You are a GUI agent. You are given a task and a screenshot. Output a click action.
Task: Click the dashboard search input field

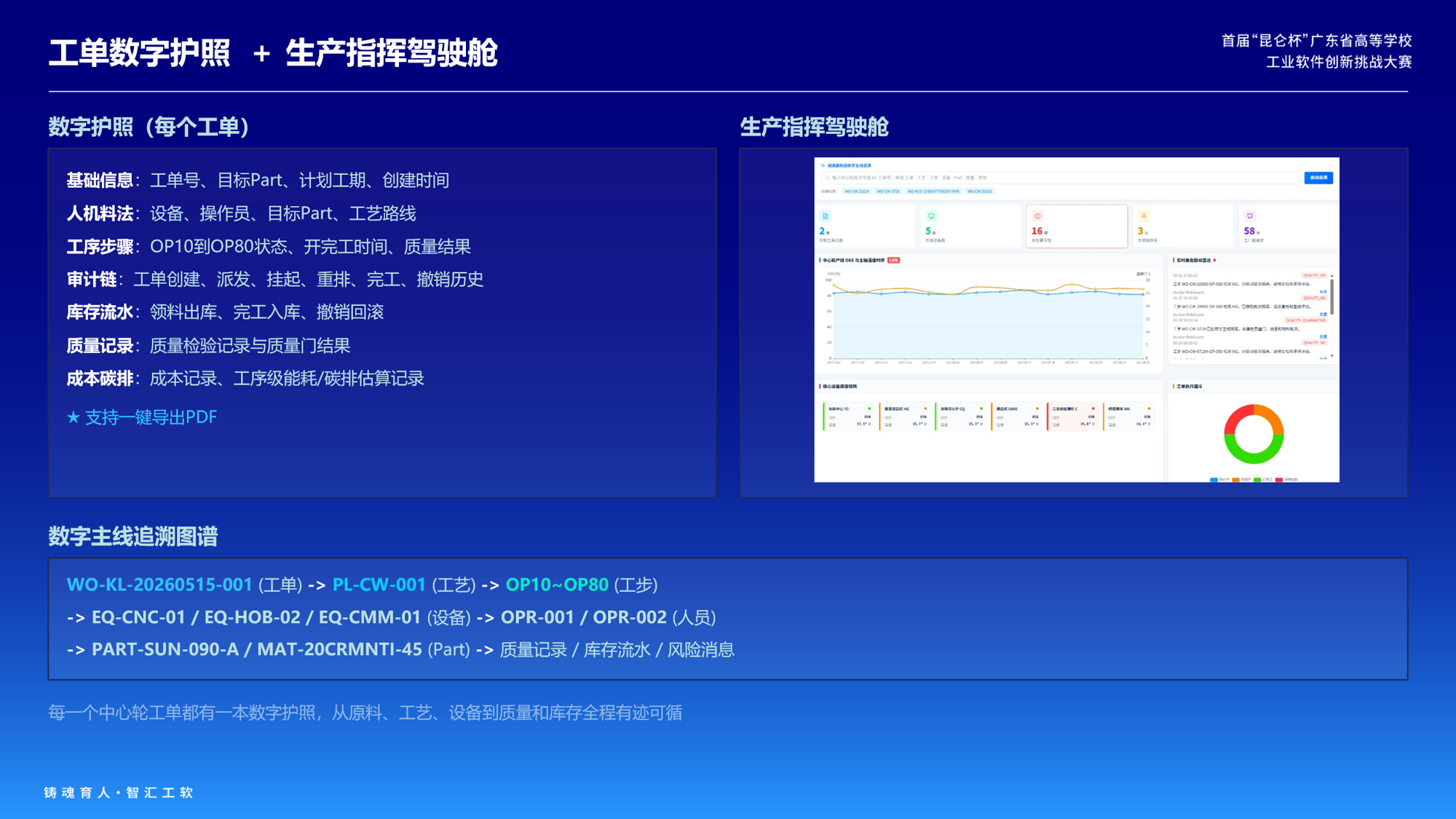pos(1061,178)
